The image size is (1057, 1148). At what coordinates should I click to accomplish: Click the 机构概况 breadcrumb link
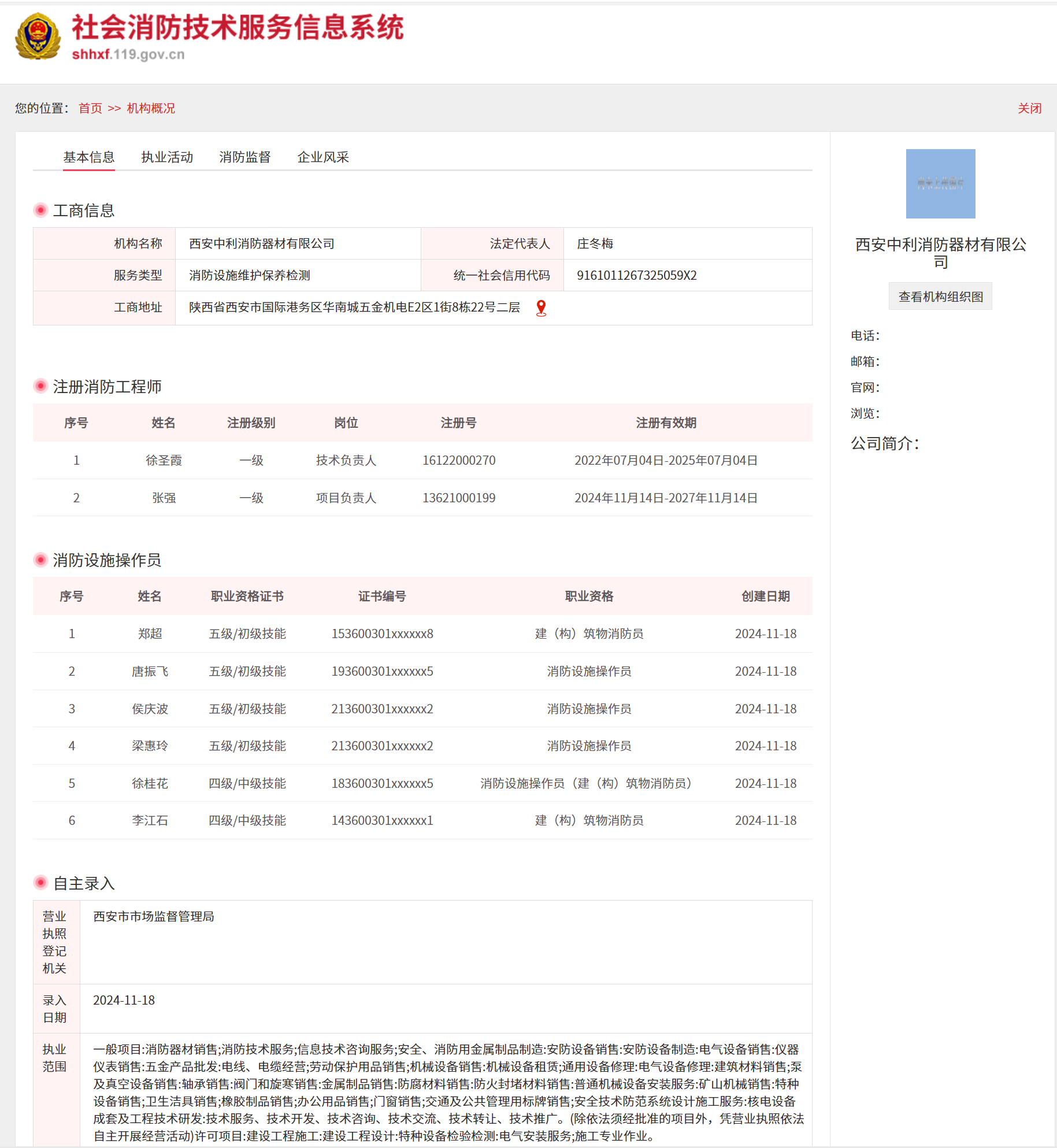pyautogui.click(x=151, y=108)
